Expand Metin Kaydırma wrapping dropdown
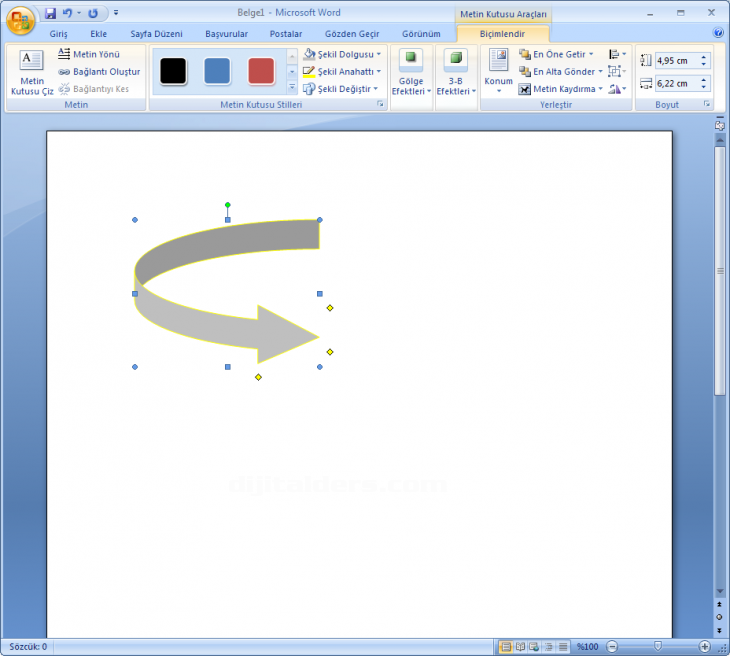This screenshot has height=656, width=730. 601,88
